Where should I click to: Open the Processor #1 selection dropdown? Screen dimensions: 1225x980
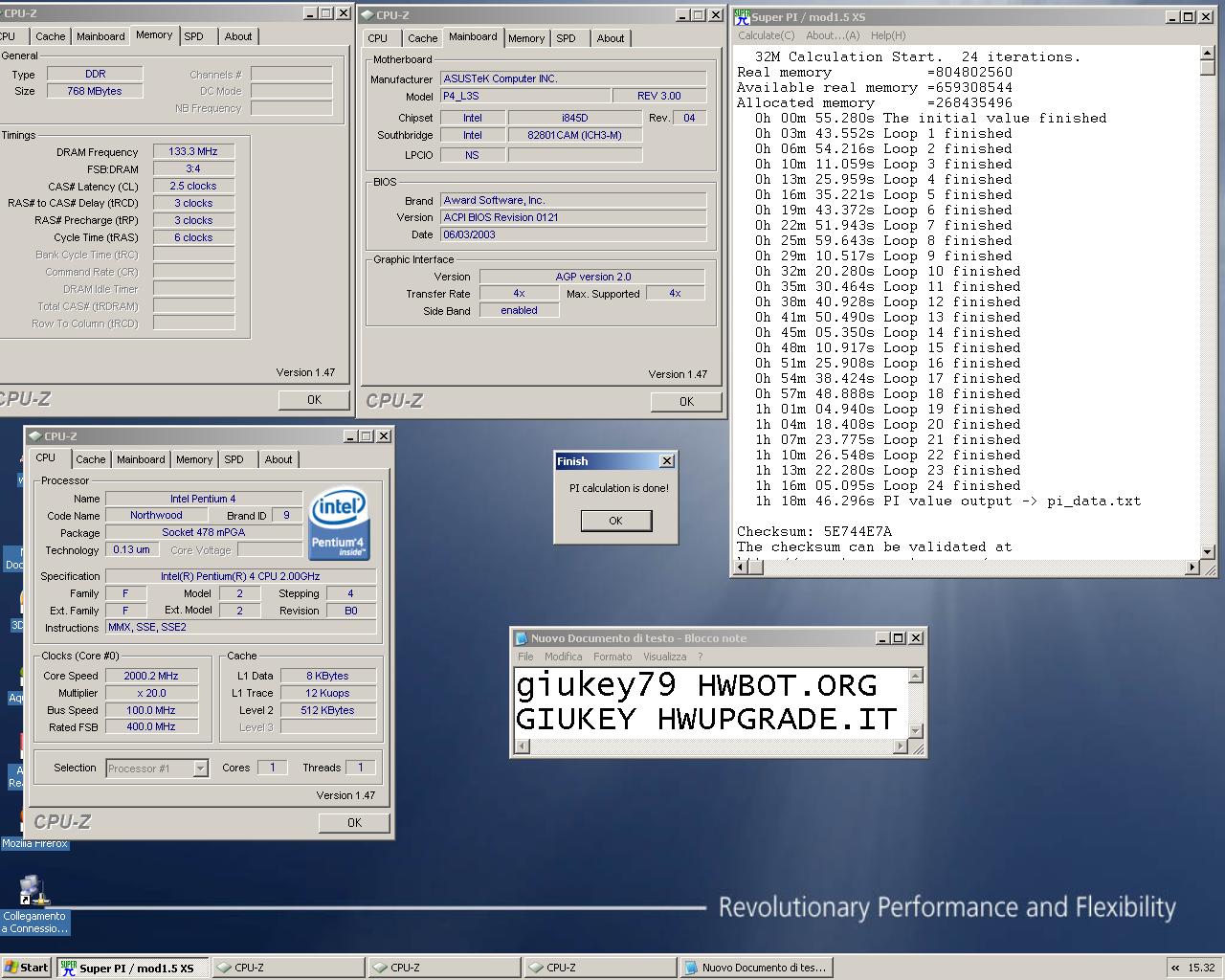[x=200, y=768]
